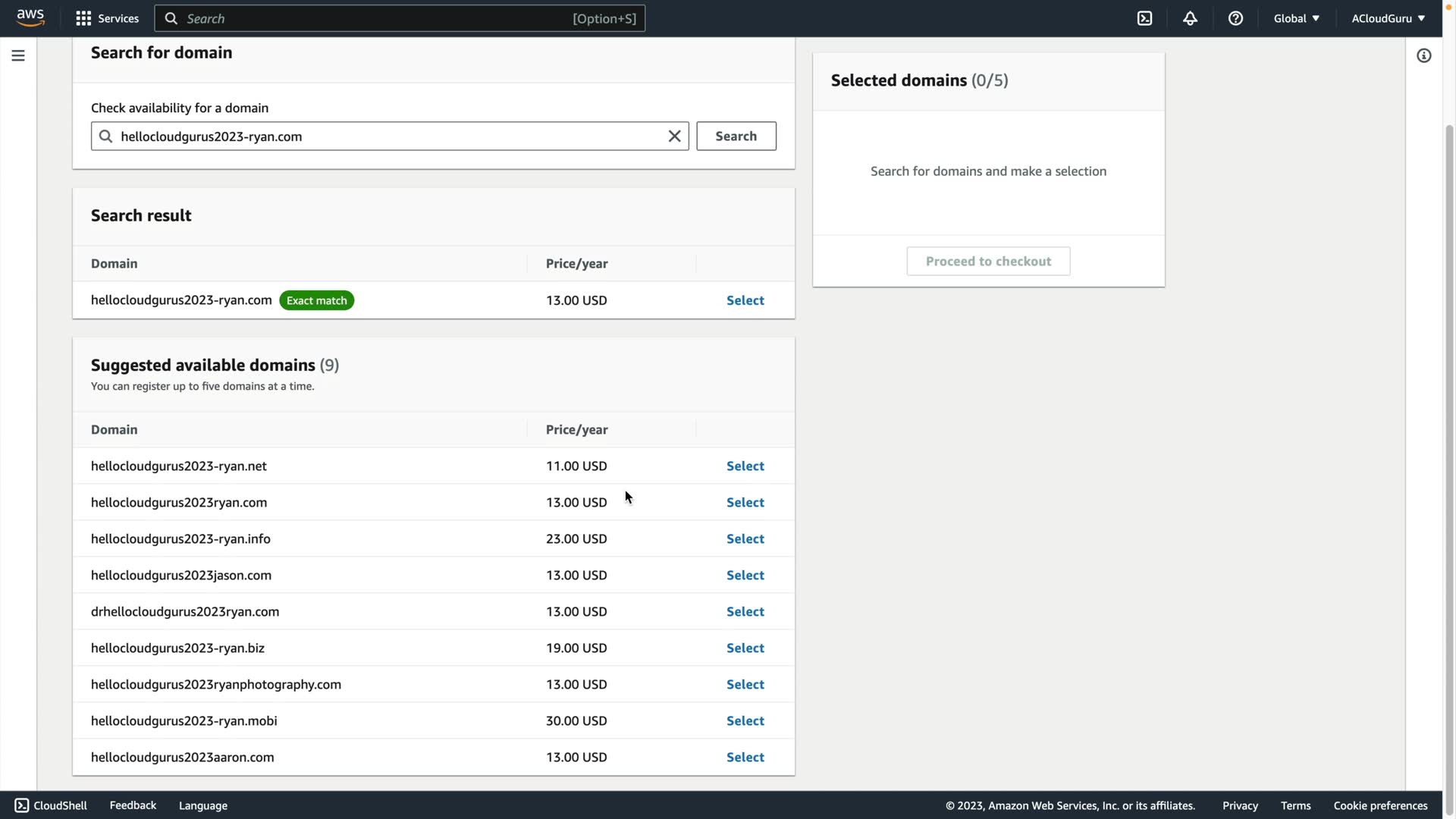Expand the left hamburger navigation menu
Screen dimensions: 1456x819
tap(18, 55)
